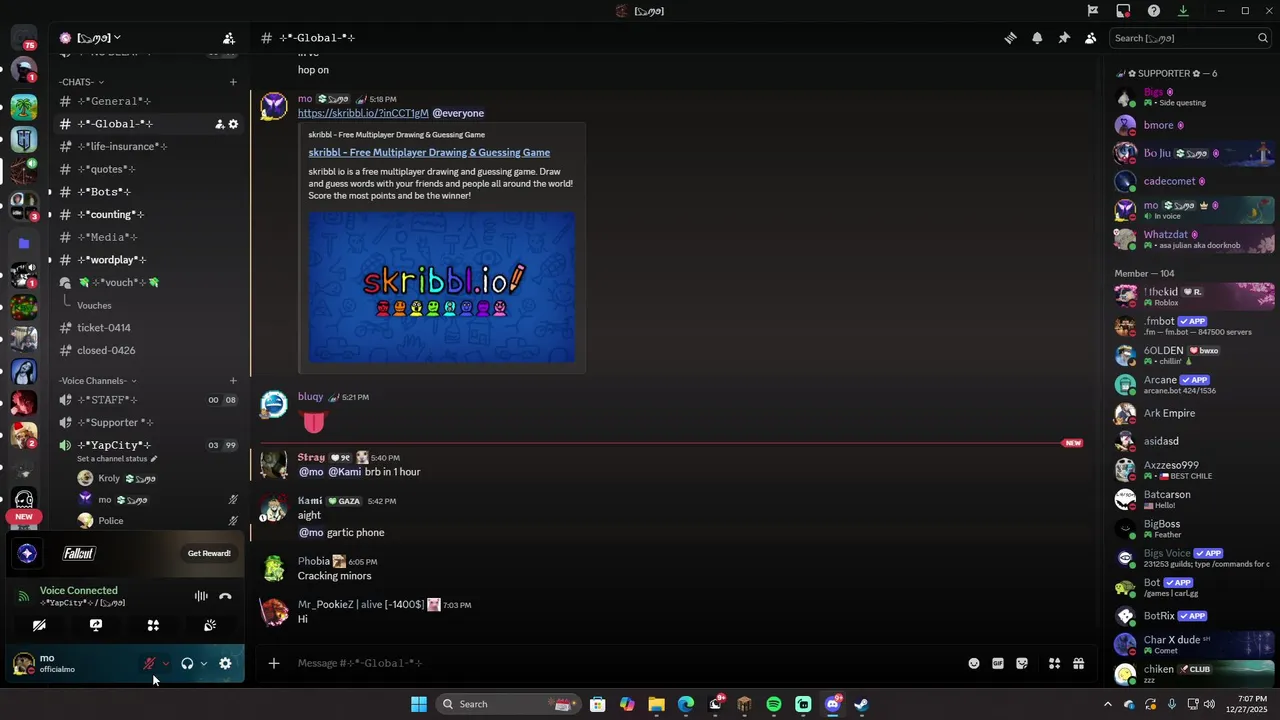This screenshot has width=1280, height=720.
Task: Open the sticker picker
Action: tap(1022, 663)
